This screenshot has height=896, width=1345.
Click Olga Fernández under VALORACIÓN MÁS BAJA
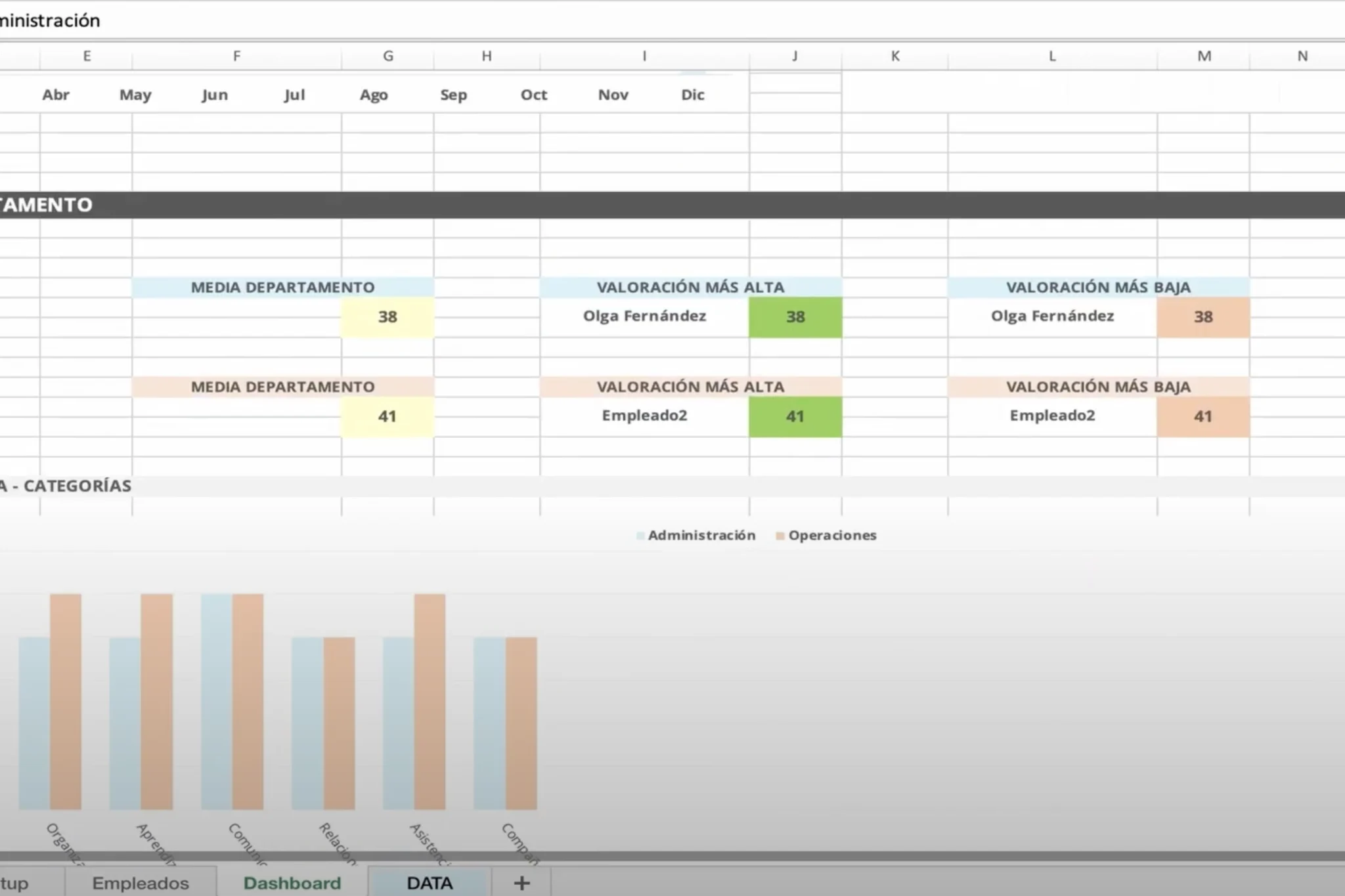1052,316
